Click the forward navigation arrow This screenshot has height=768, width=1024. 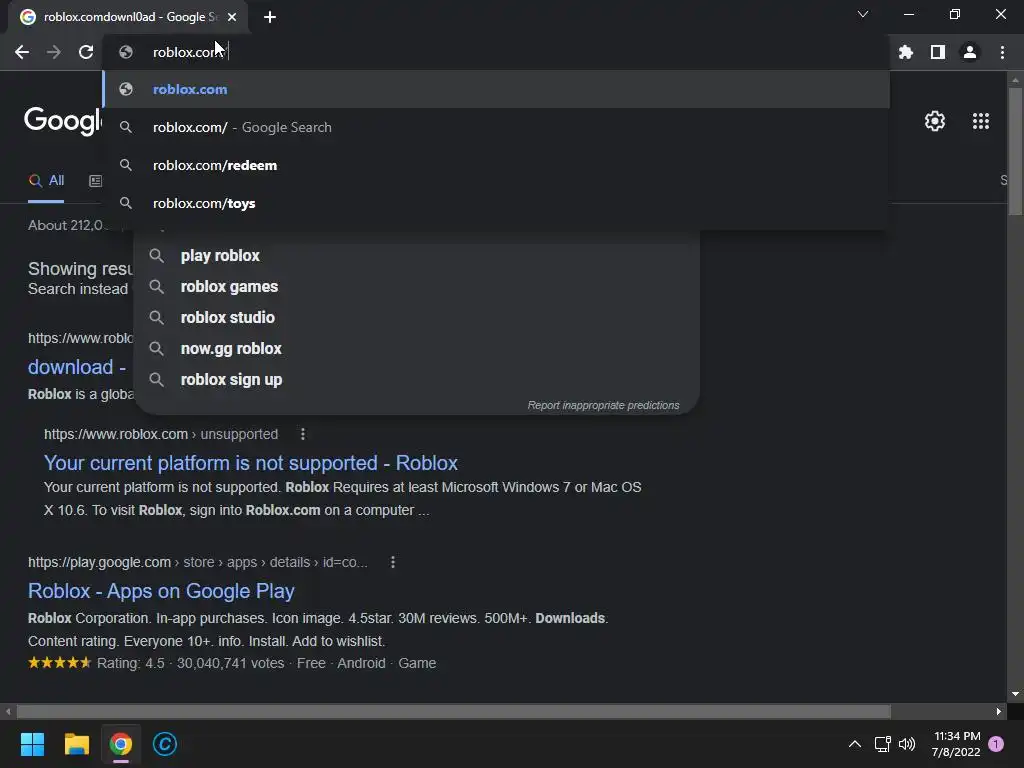[54, 52]
